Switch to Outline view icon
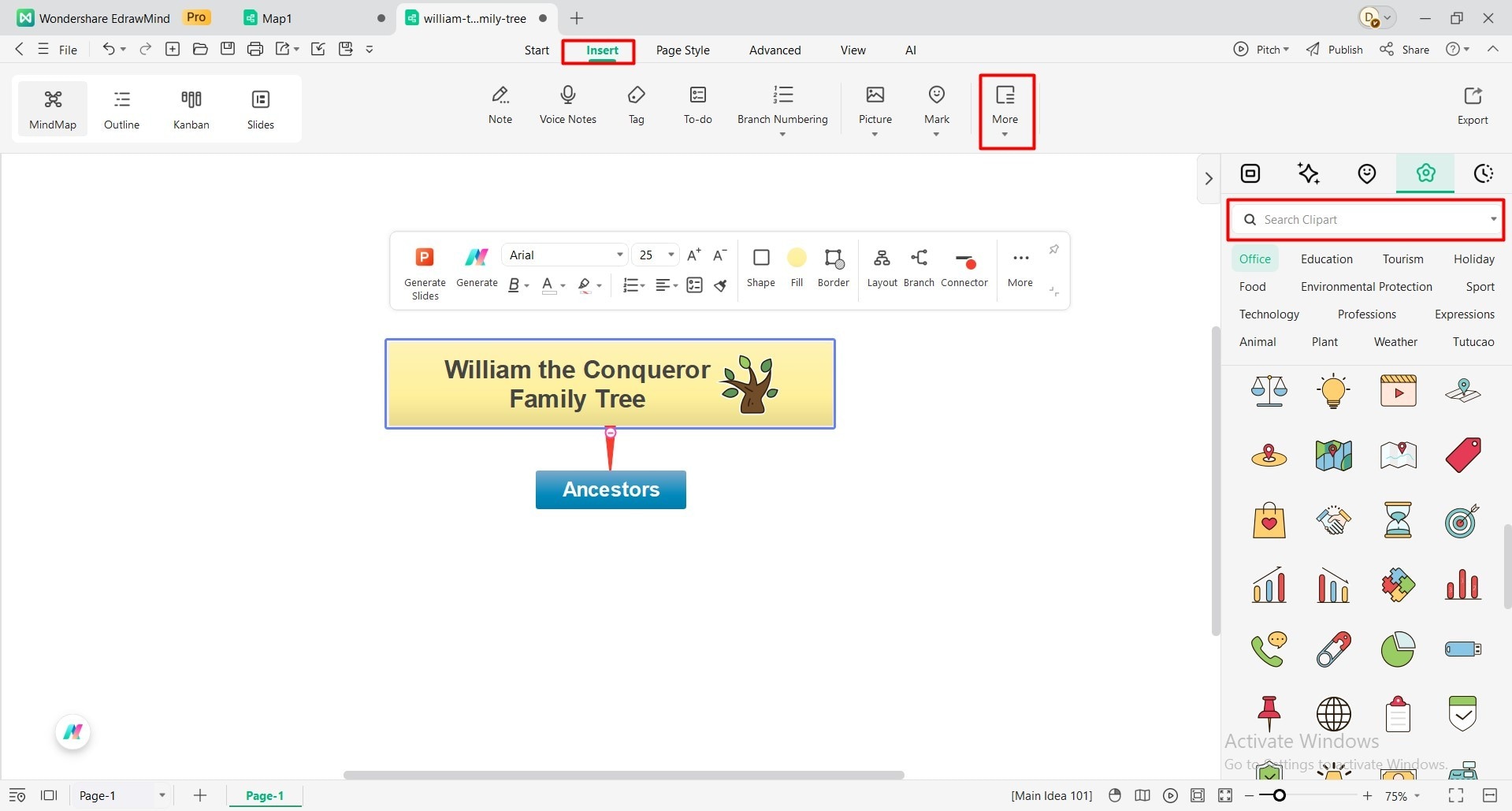The width and height of the screenshot is (1512, 811). point(121,108)
